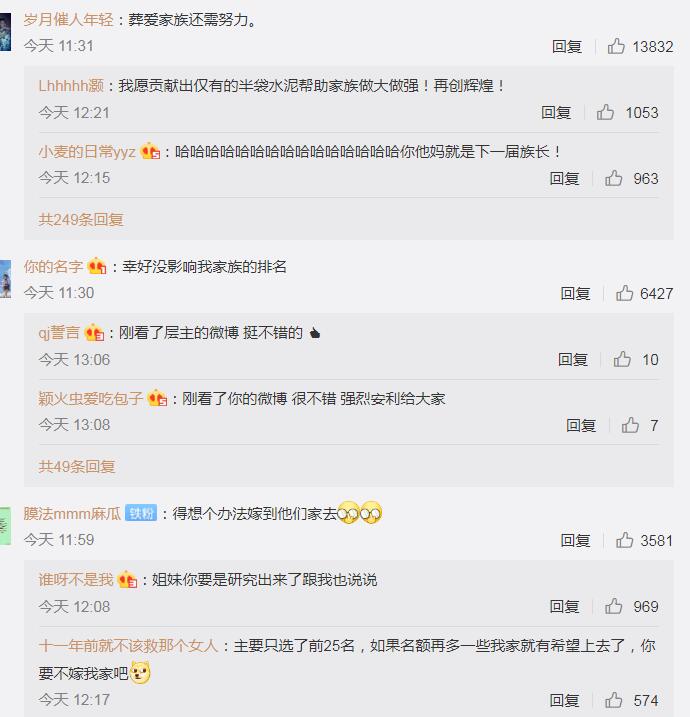Click thumbs-up on the reply with 7 likes
Viewport: 690px width, 717px height.
click(630, 425)
